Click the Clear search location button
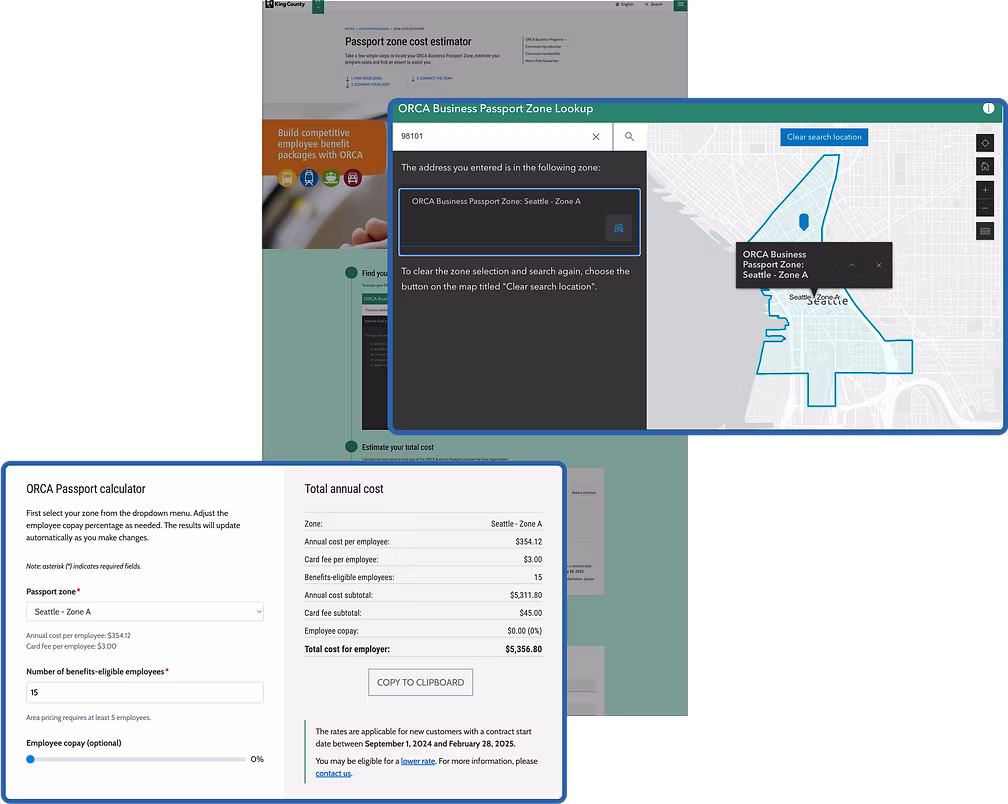 pos(824,137)
